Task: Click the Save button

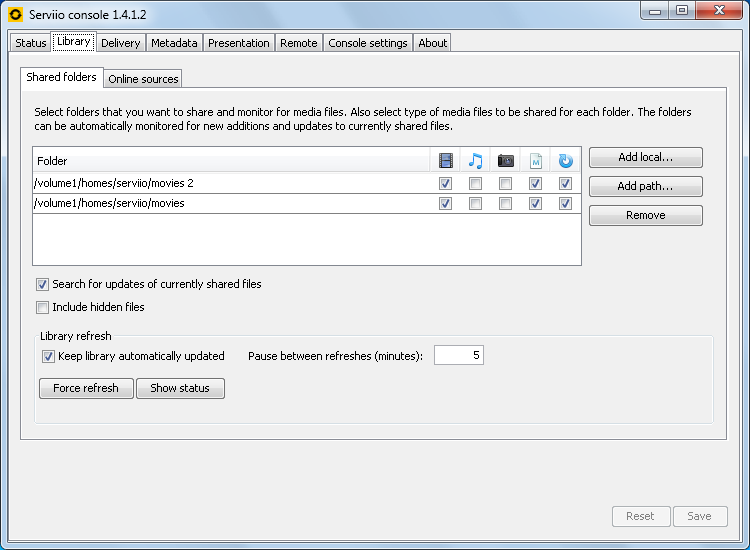Action: pyautogui.click(x=700, y=517)
